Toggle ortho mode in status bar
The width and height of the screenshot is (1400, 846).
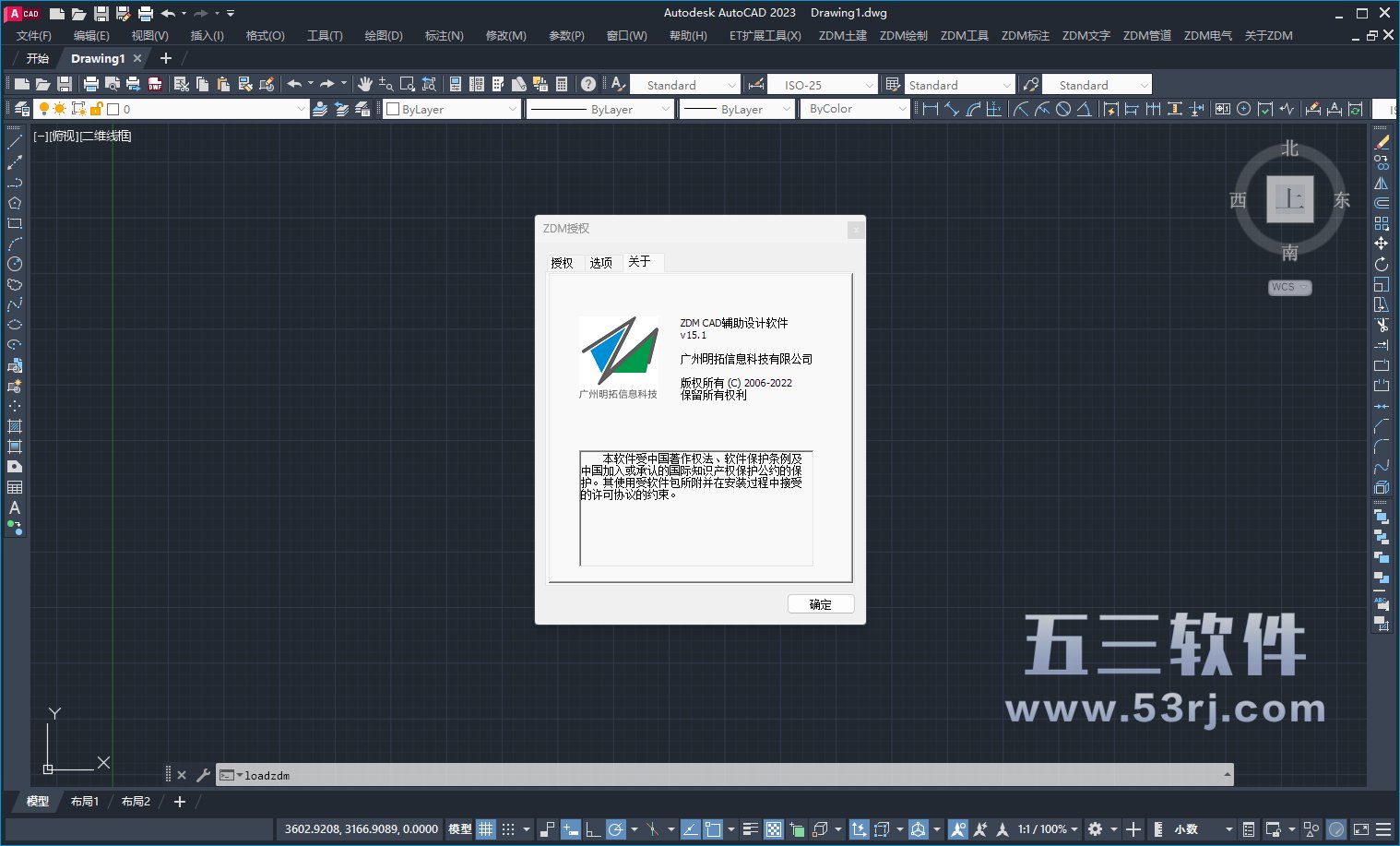click(592, 828)
